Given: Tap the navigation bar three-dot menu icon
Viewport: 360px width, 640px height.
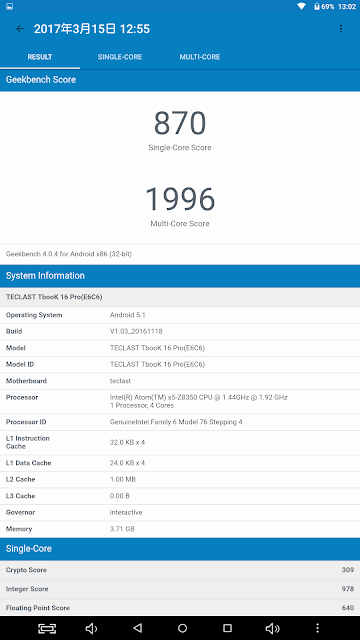Looking at the screenshot, I should (317, 628).
